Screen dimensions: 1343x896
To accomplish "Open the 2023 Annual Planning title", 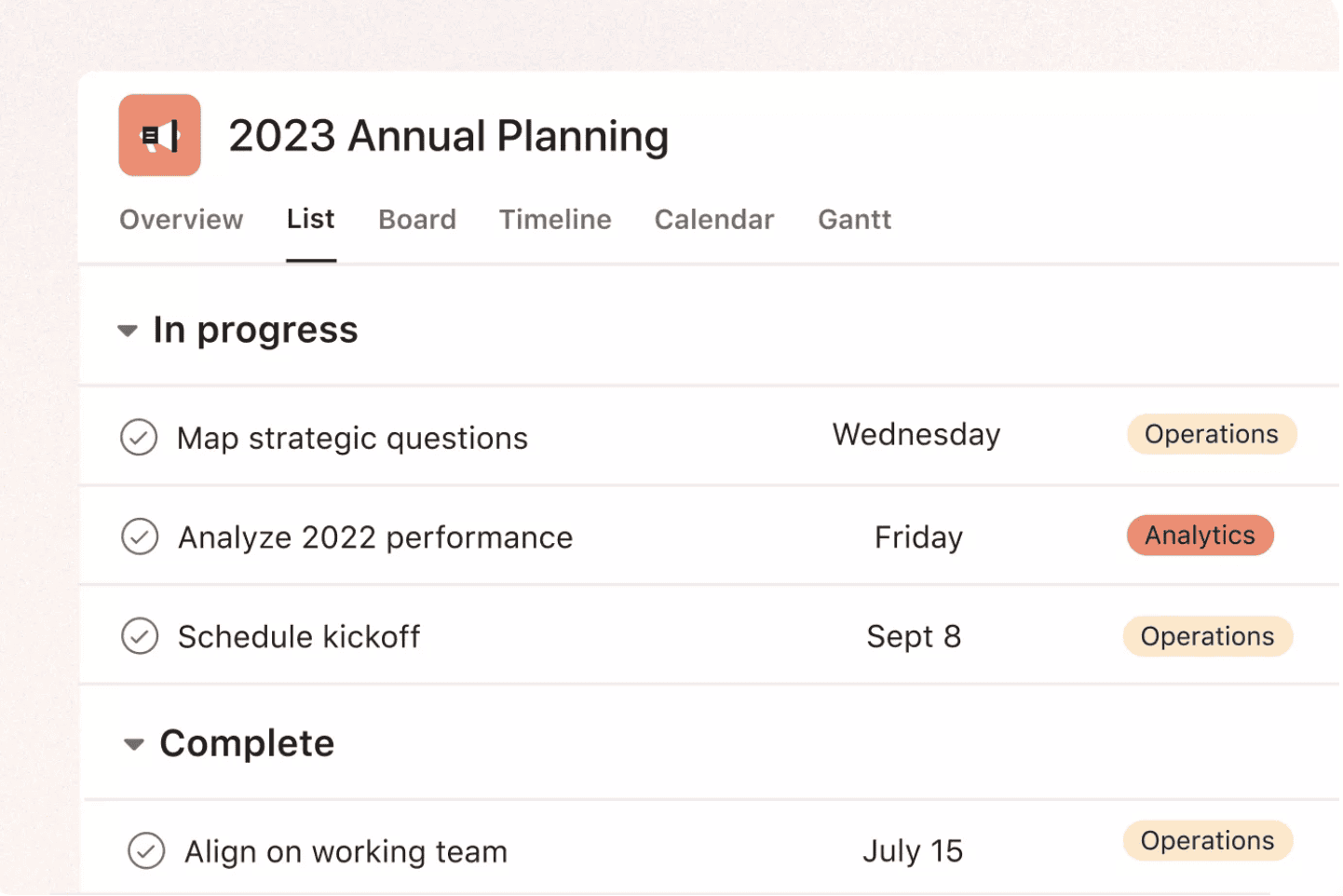I will (x=448, y=136).
